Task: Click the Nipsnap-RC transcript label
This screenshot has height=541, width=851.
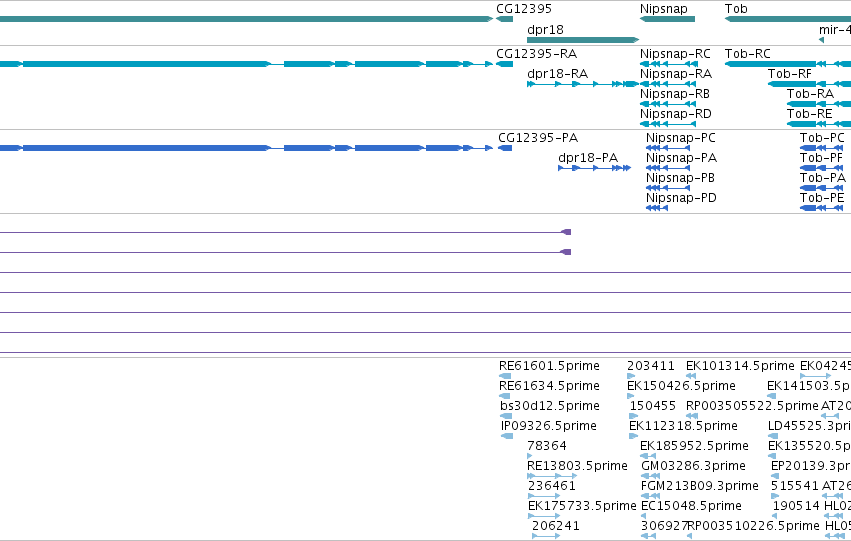Action: coord(675,54)
